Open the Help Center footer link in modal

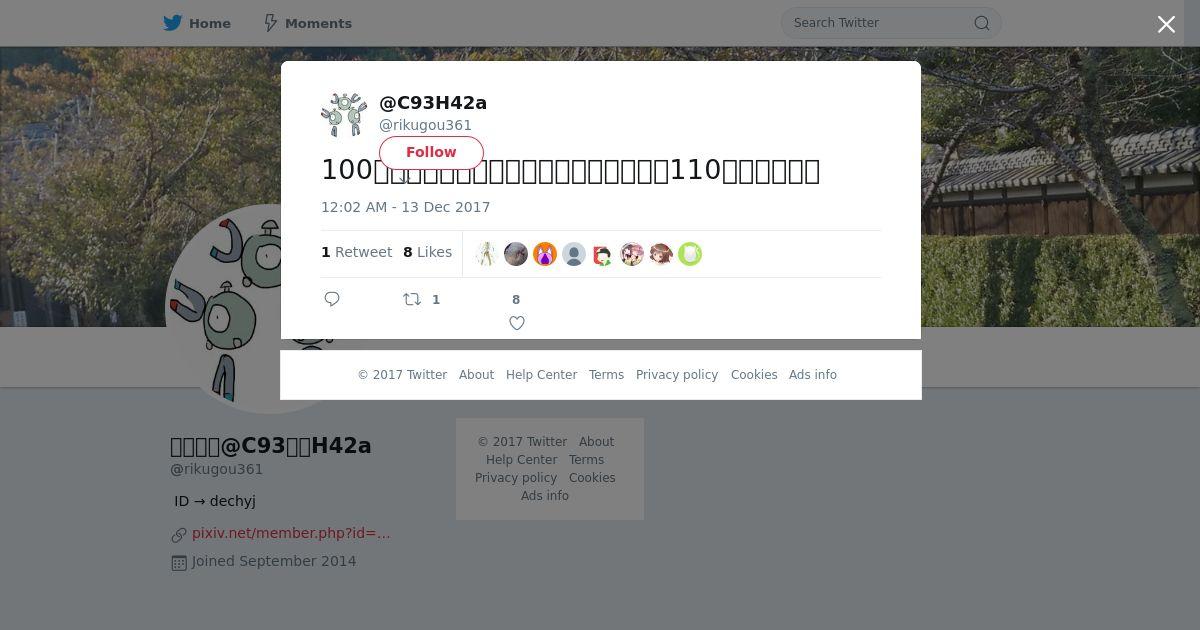(541, 375)
